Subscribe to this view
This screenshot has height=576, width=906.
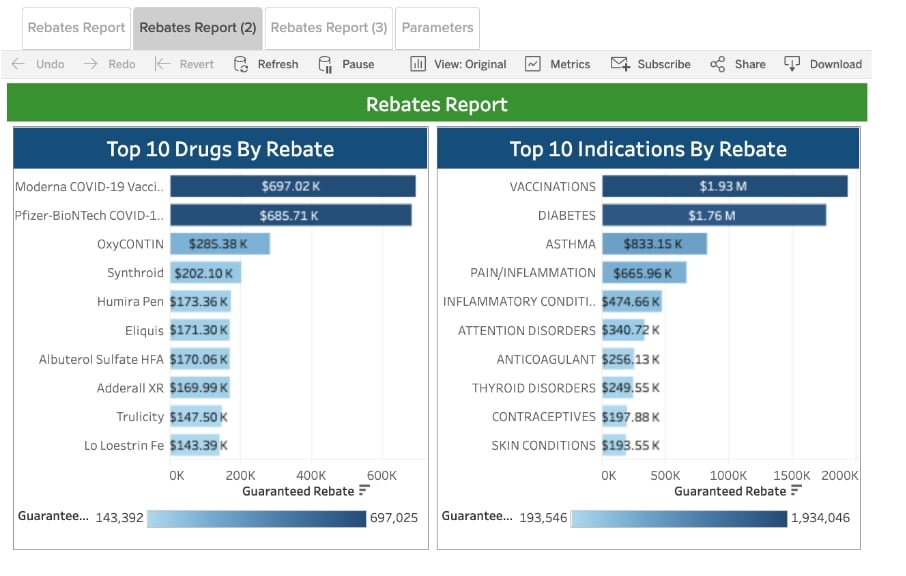point(650,64)
